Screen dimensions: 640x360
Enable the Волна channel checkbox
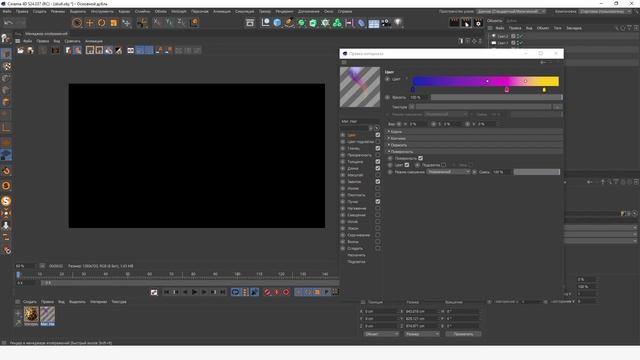(378, 242)
